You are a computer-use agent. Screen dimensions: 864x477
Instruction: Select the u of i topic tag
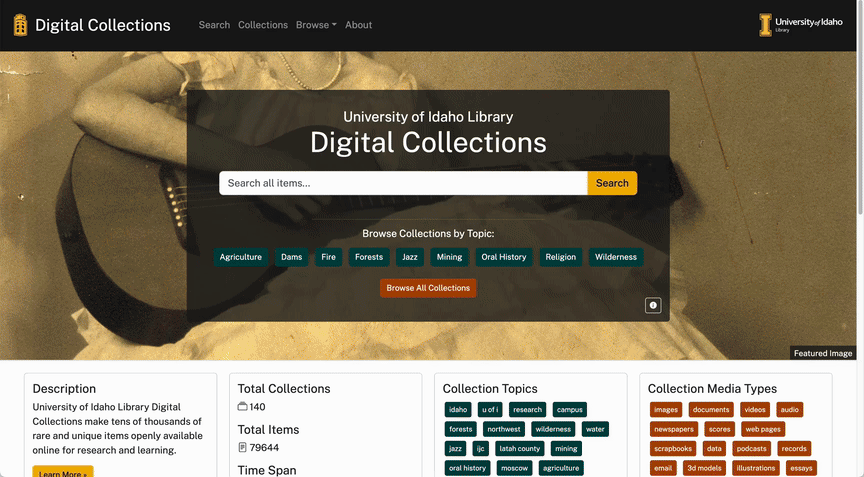tap(490, 410)
